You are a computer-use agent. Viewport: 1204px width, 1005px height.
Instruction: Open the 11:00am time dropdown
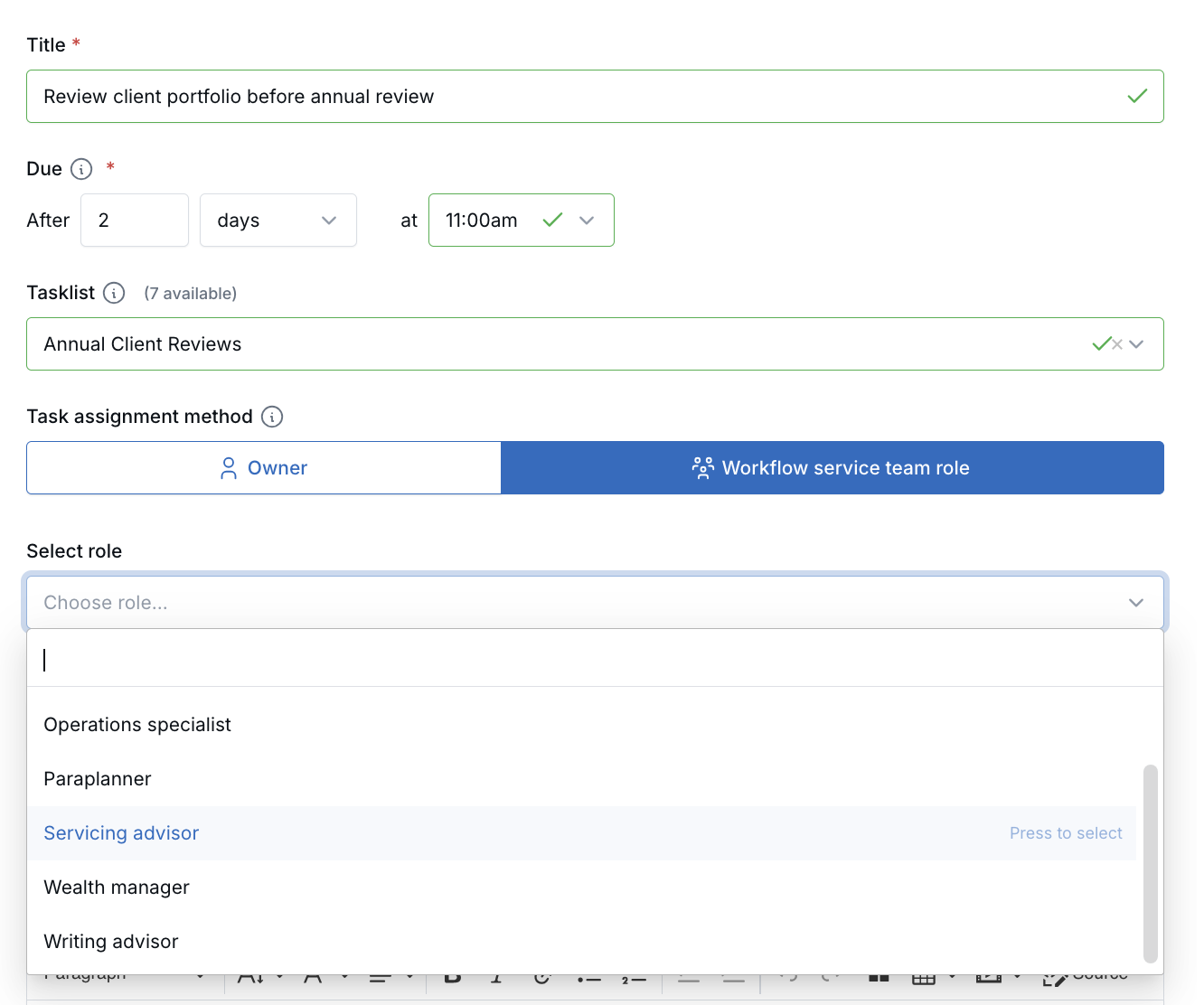(587, 220)
